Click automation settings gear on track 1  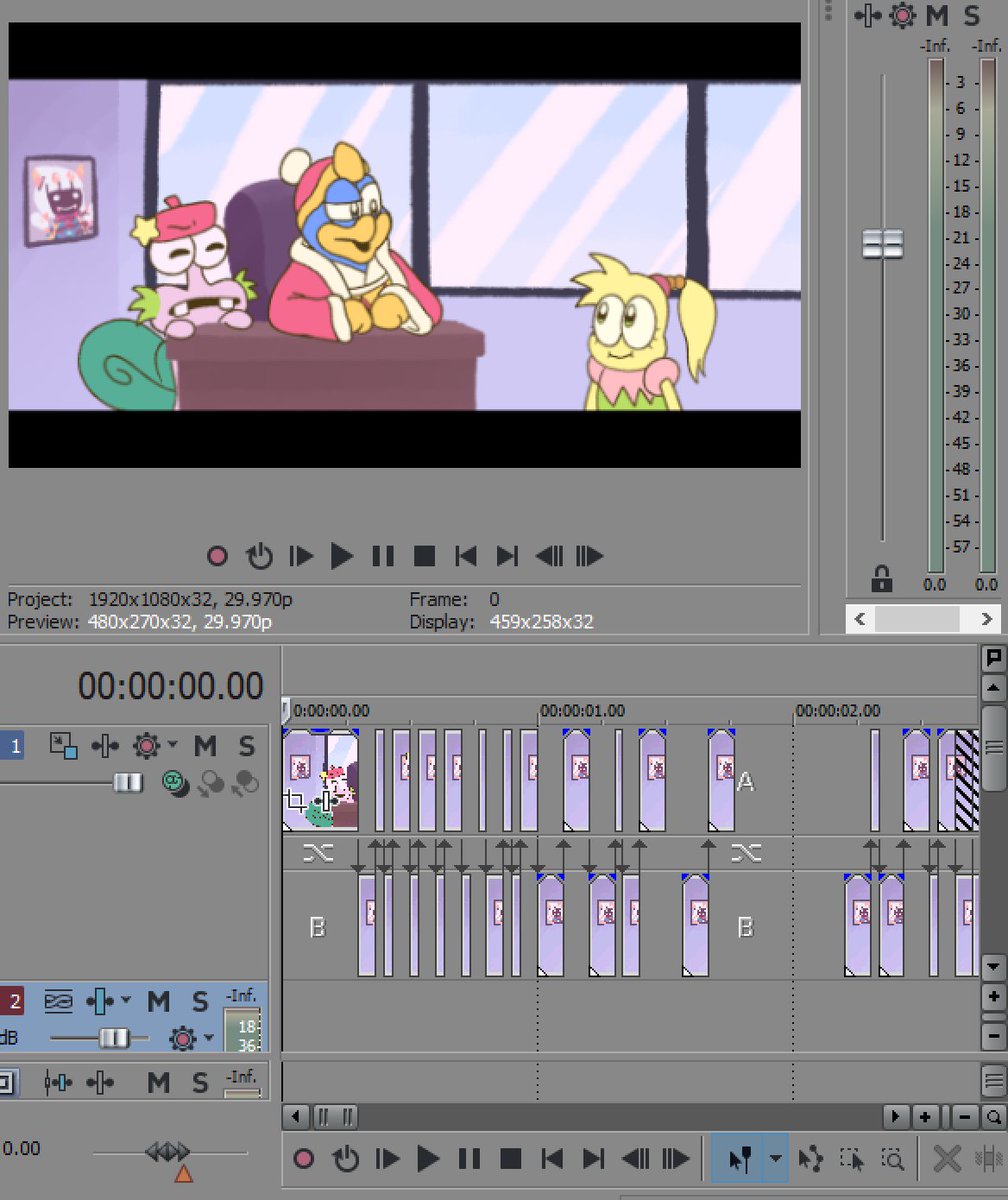[x=146, y=745]
